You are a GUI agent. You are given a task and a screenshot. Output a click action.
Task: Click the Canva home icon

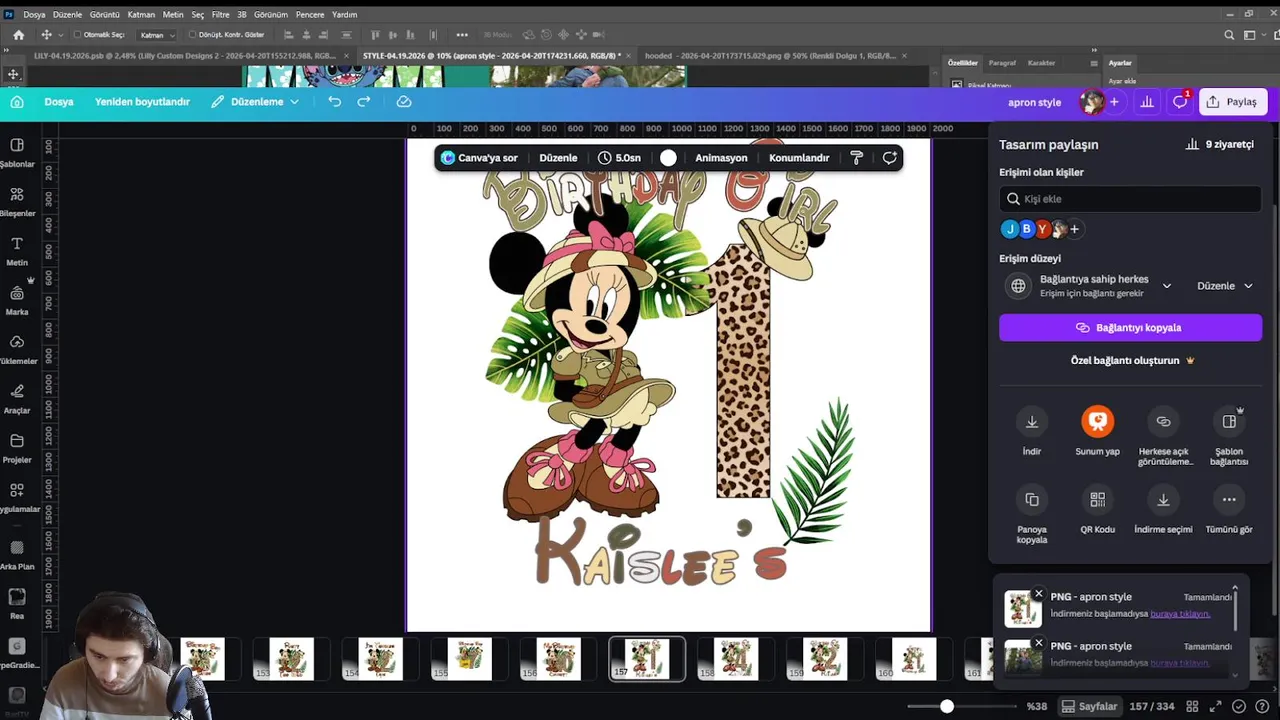pos(17,102)
